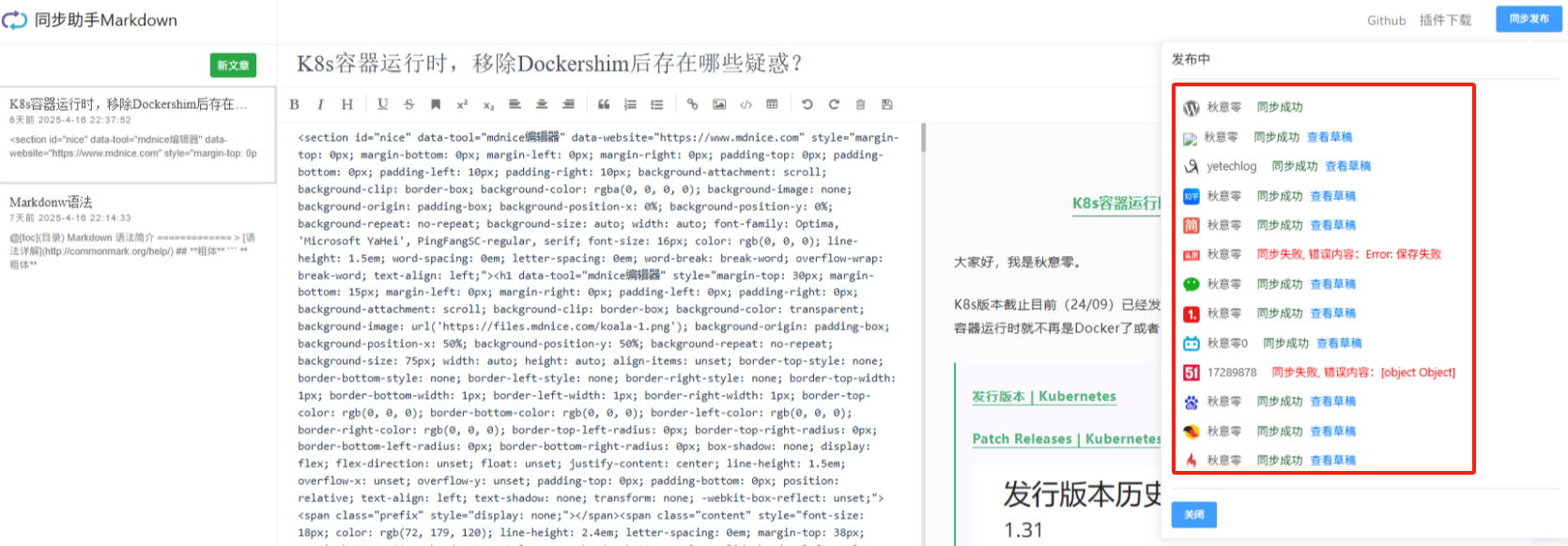This screenshot has width=1568, height=546.
Task: Apply underline formatting
Action: tap(382, 104)
